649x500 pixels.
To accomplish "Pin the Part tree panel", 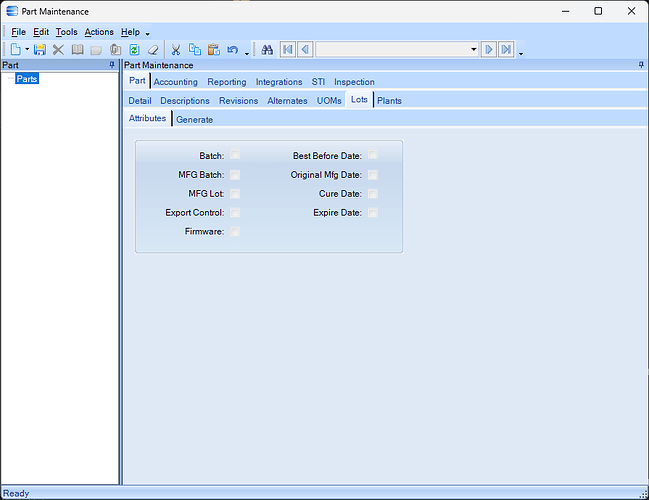I will click(112, 65).
